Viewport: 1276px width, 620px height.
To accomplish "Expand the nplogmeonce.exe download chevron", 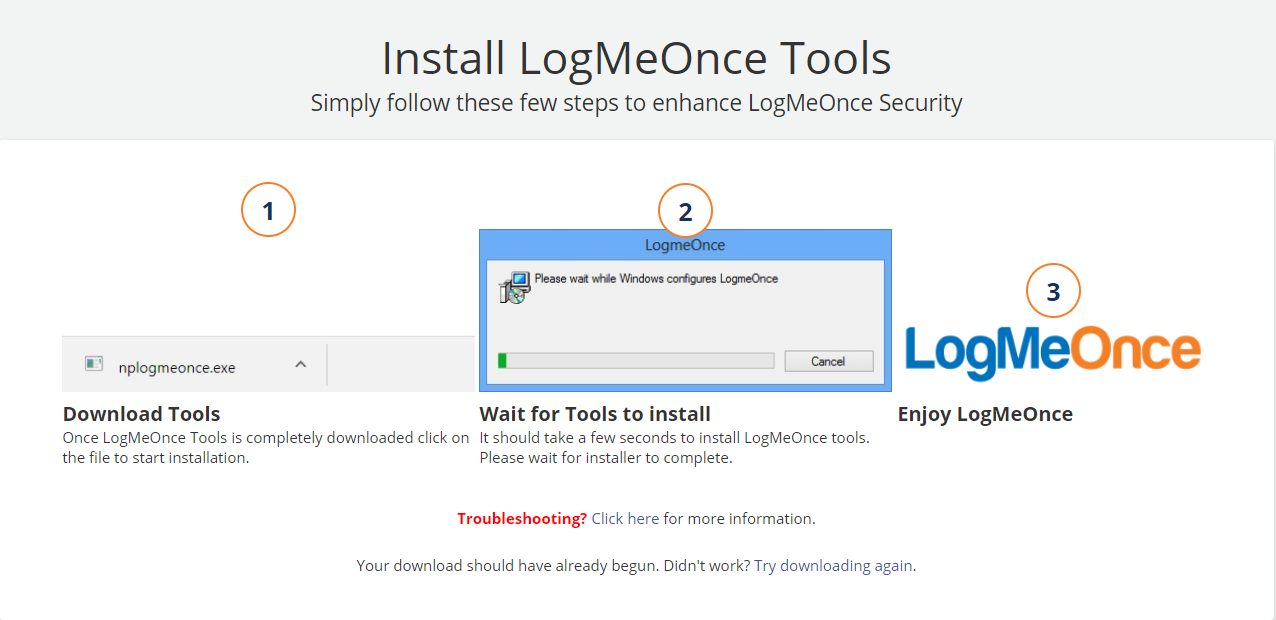I will [x=300, y=365].
